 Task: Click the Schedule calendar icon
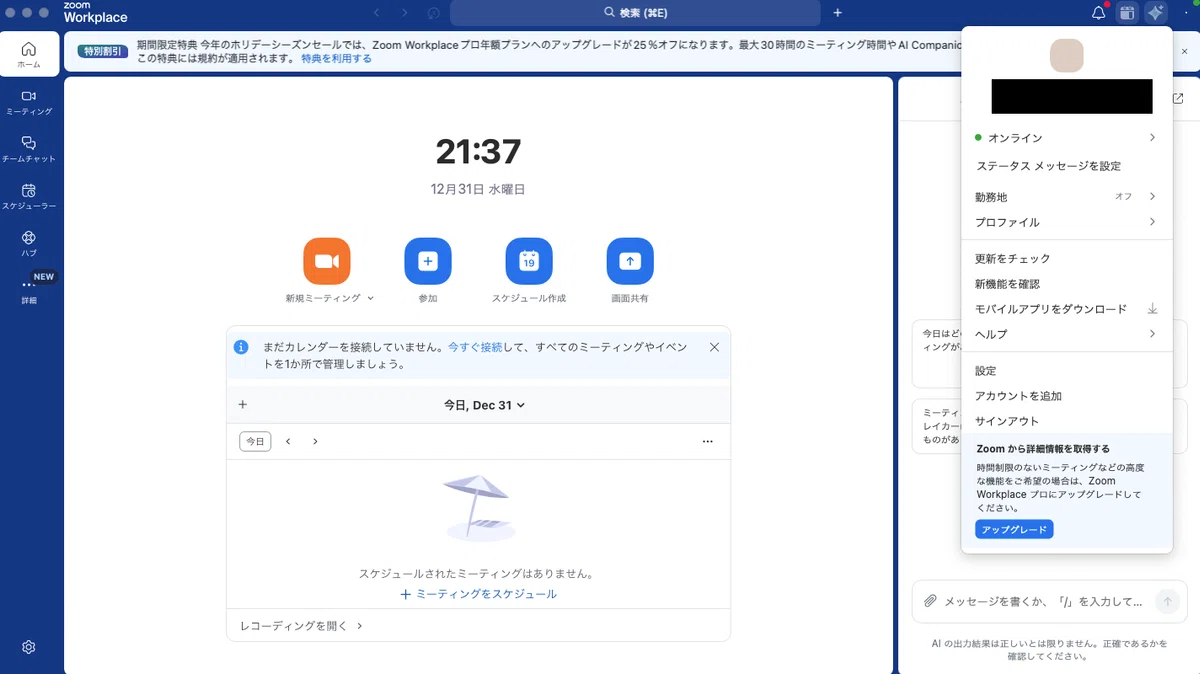click(529, 261)
